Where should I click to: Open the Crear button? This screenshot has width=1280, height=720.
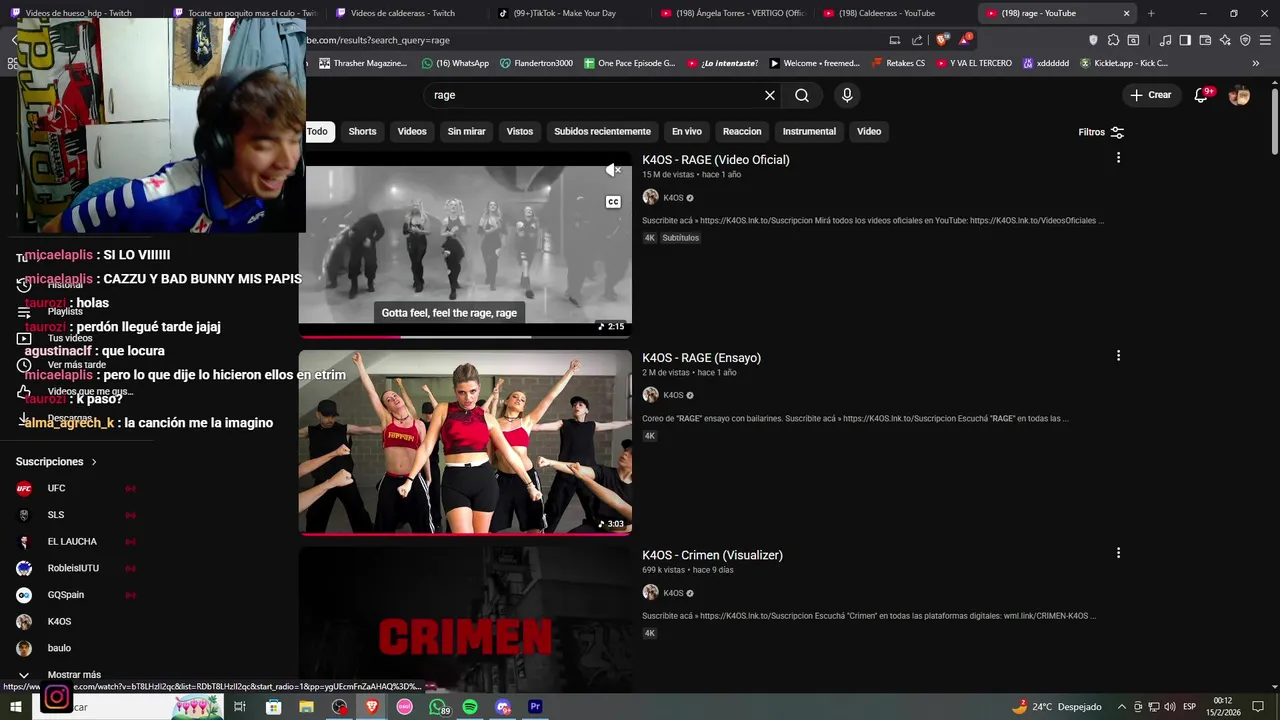(1151, 95)
